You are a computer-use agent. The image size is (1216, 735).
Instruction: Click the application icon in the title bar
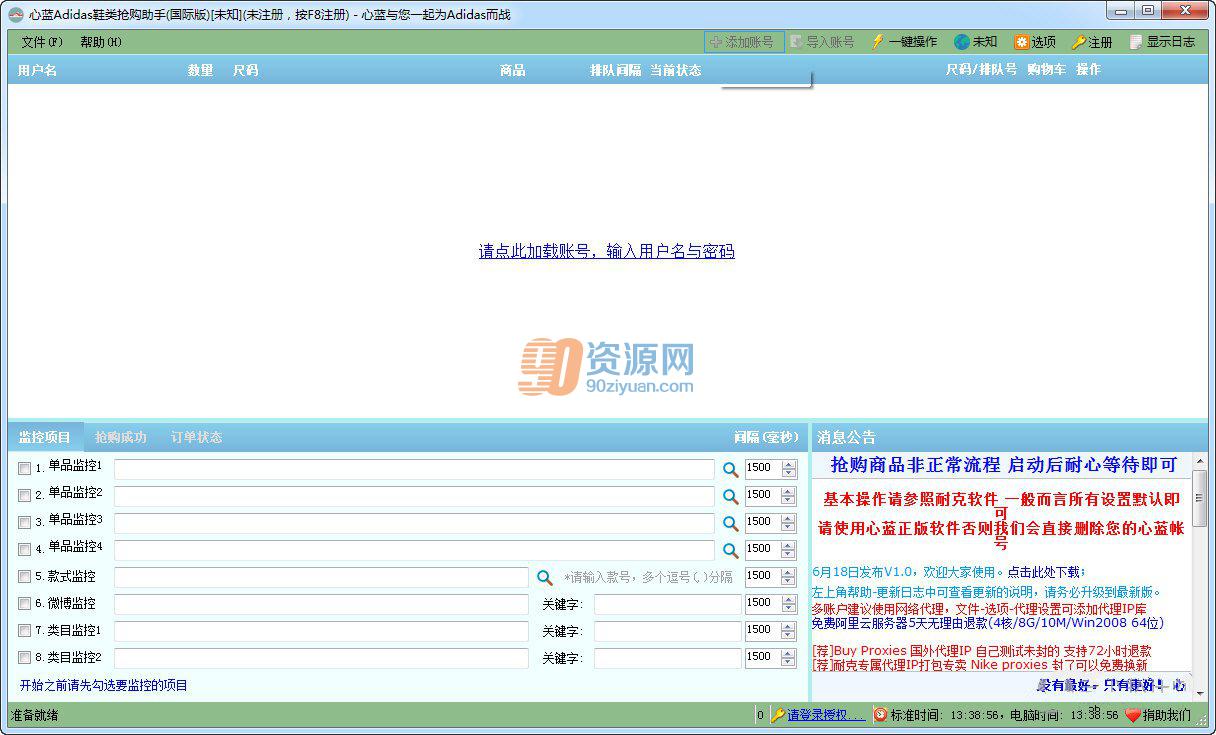16,14
